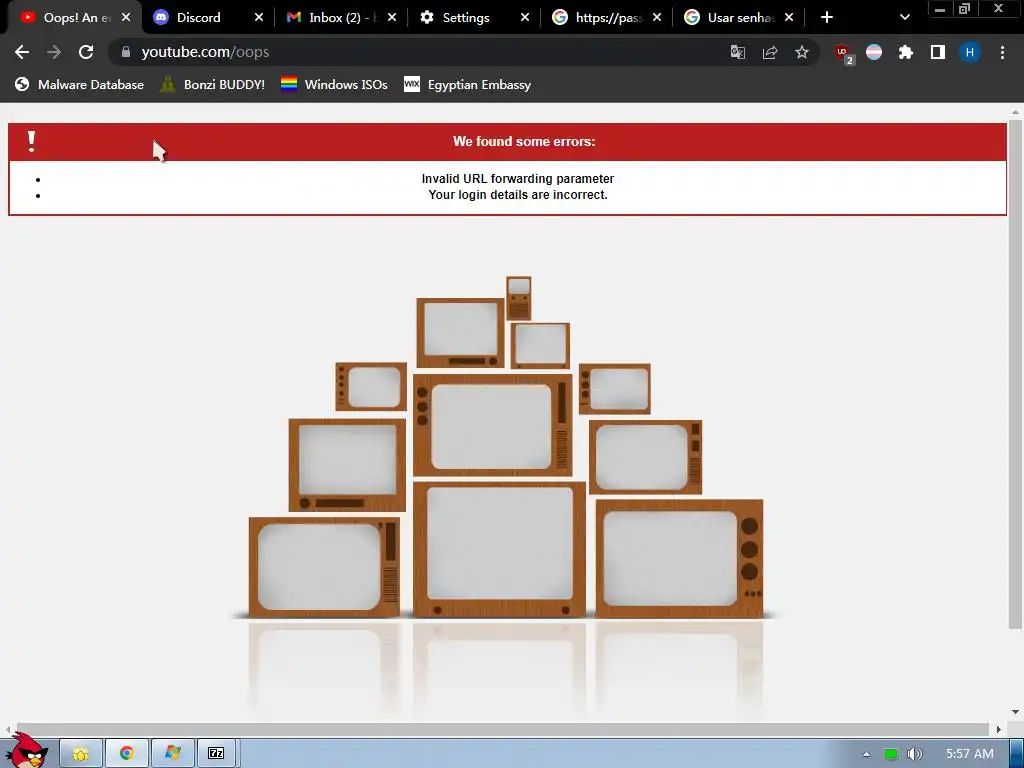Toggle the browser side panel icon
The height and width of the screenshot is (768, 1024).
tap(938, 52)
